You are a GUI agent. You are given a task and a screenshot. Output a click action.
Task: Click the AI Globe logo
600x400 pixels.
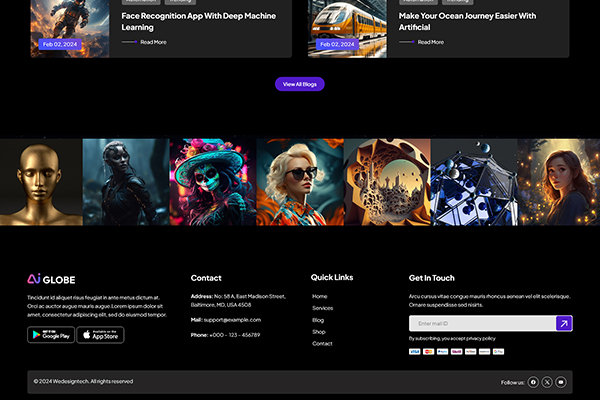click(x=51, y=279)
